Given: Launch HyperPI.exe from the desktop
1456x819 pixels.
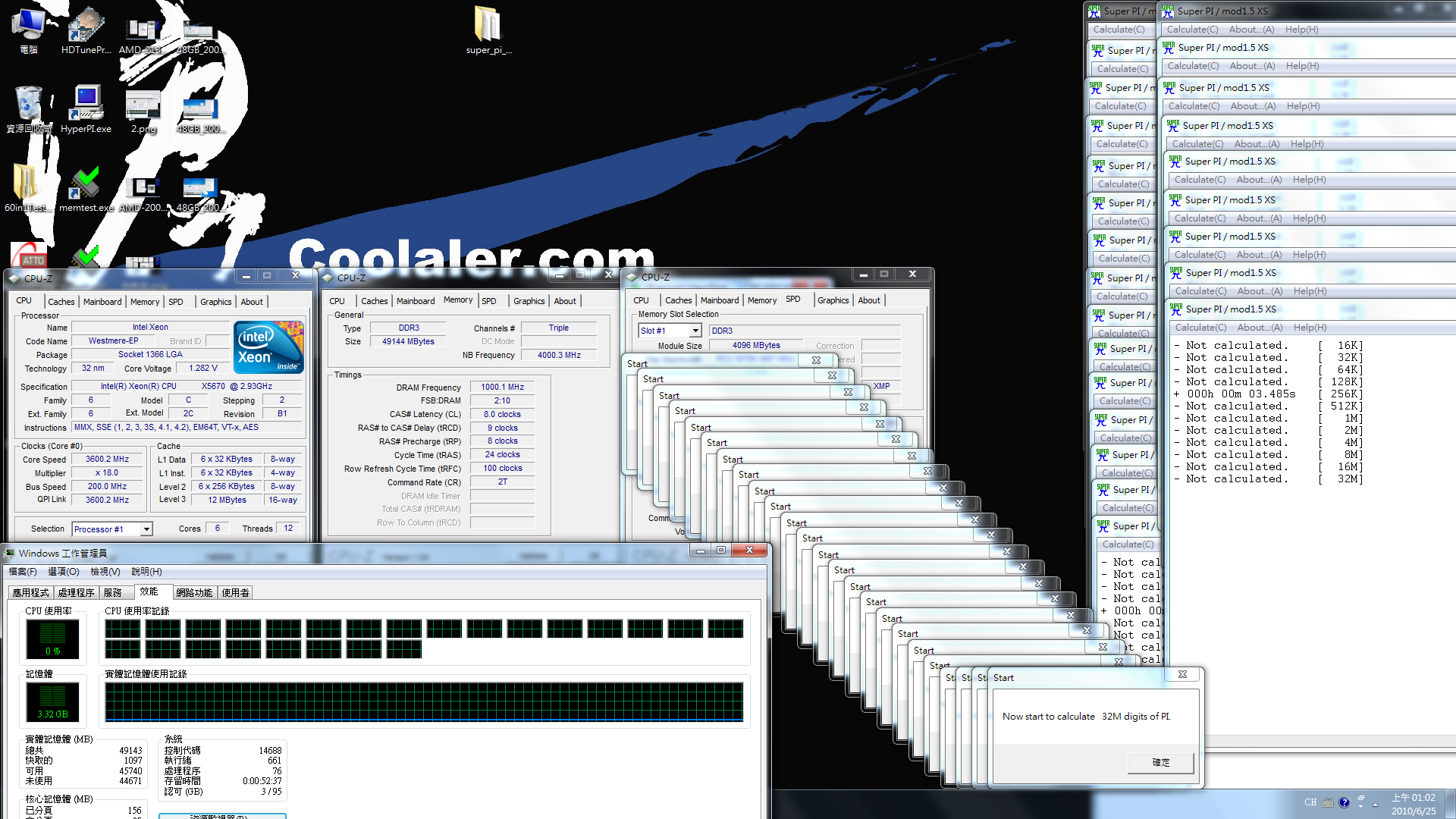Looking at the screenshot, I should point(86,110).
